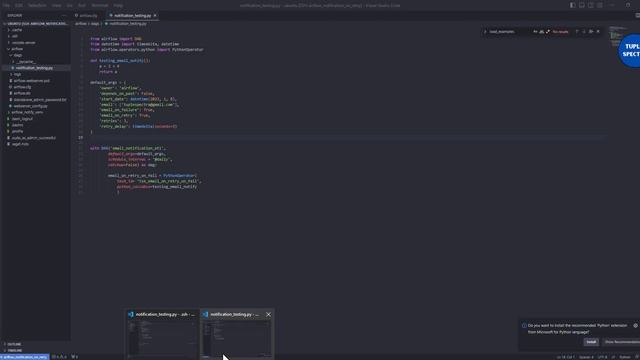Open the Go menu
This screenshot has width=640, height=360.
pos(69,5)
